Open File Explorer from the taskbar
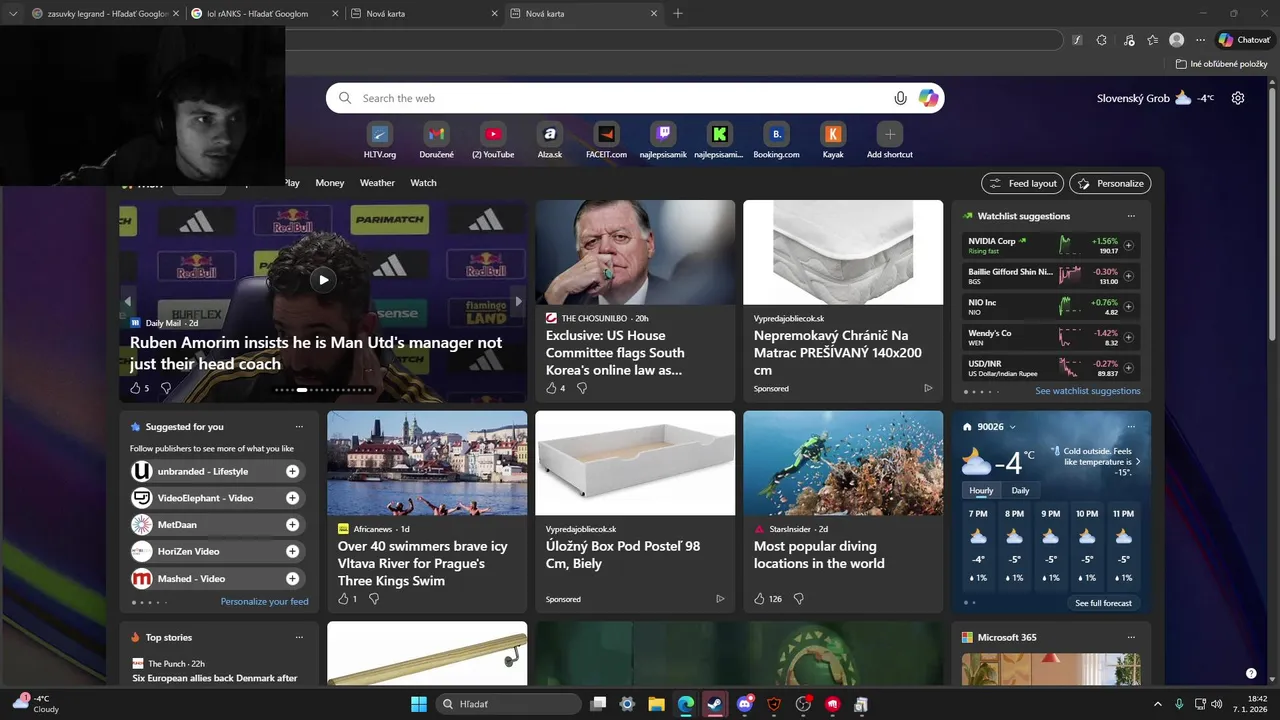Screen dimensions: 1280x720 pyautogui.click(x=656, y=704)
